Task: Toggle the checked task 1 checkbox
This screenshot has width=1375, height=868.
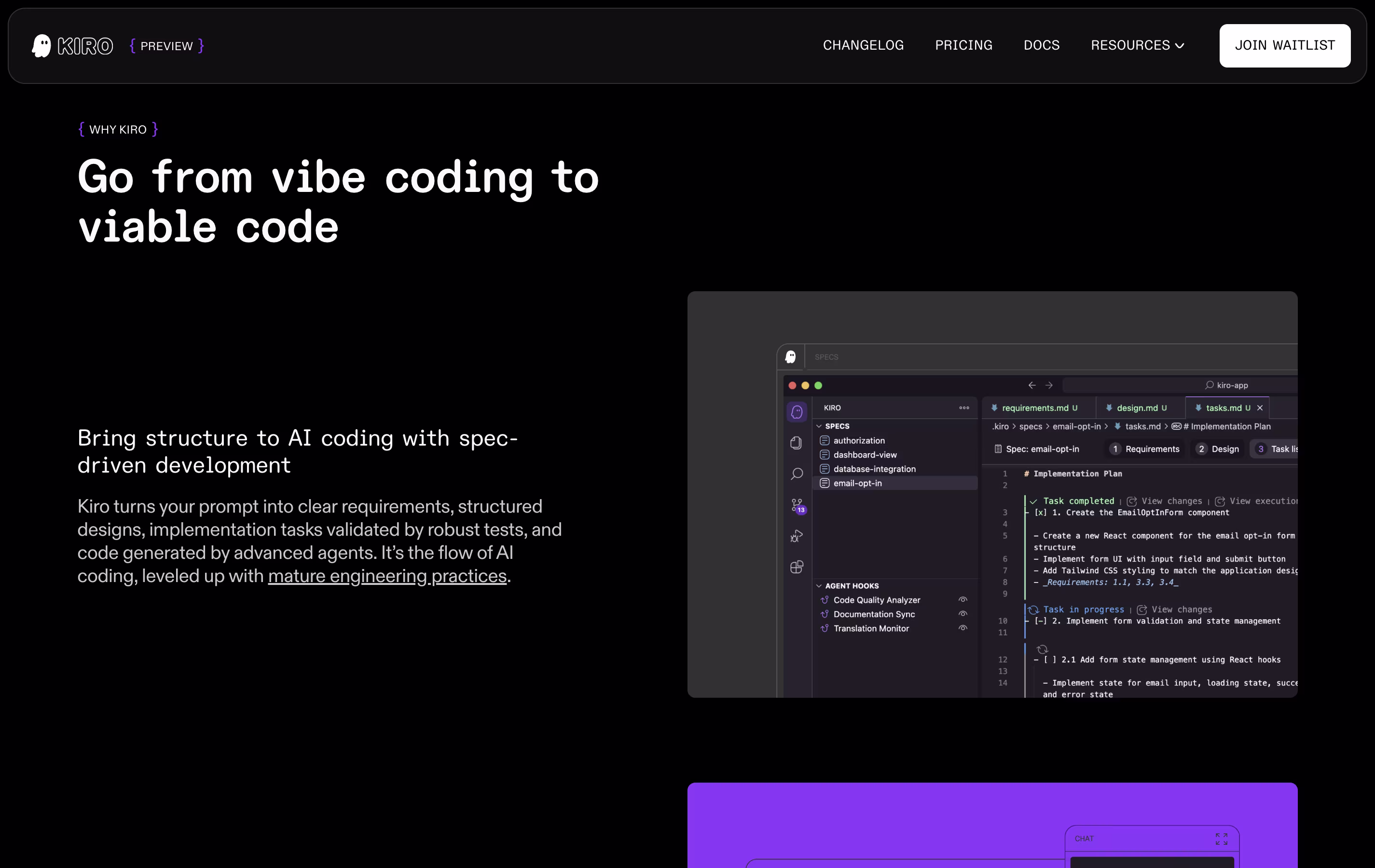Action: coord(1040,513)
